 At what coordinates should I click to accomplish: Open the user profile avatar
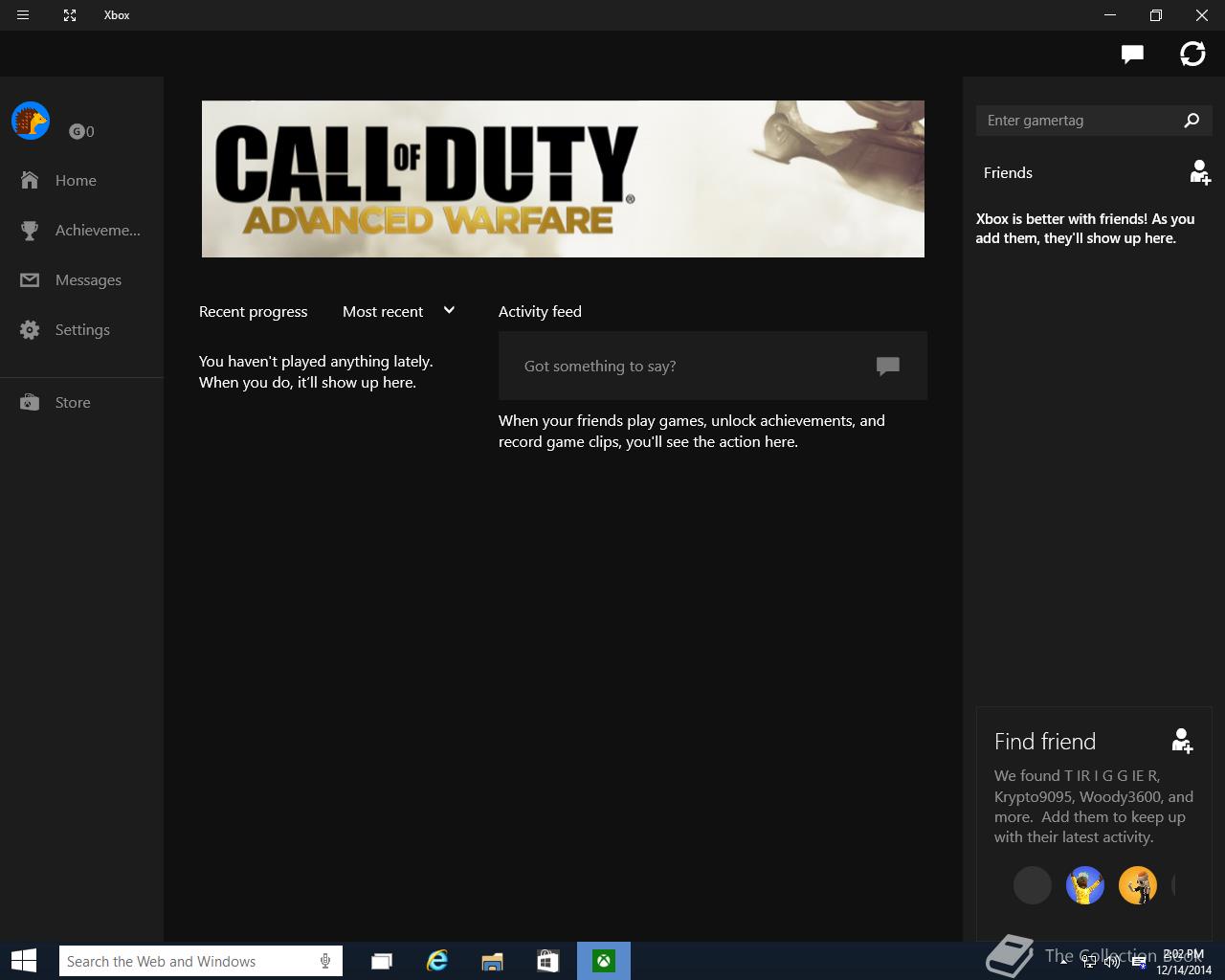tap(31, 121)
